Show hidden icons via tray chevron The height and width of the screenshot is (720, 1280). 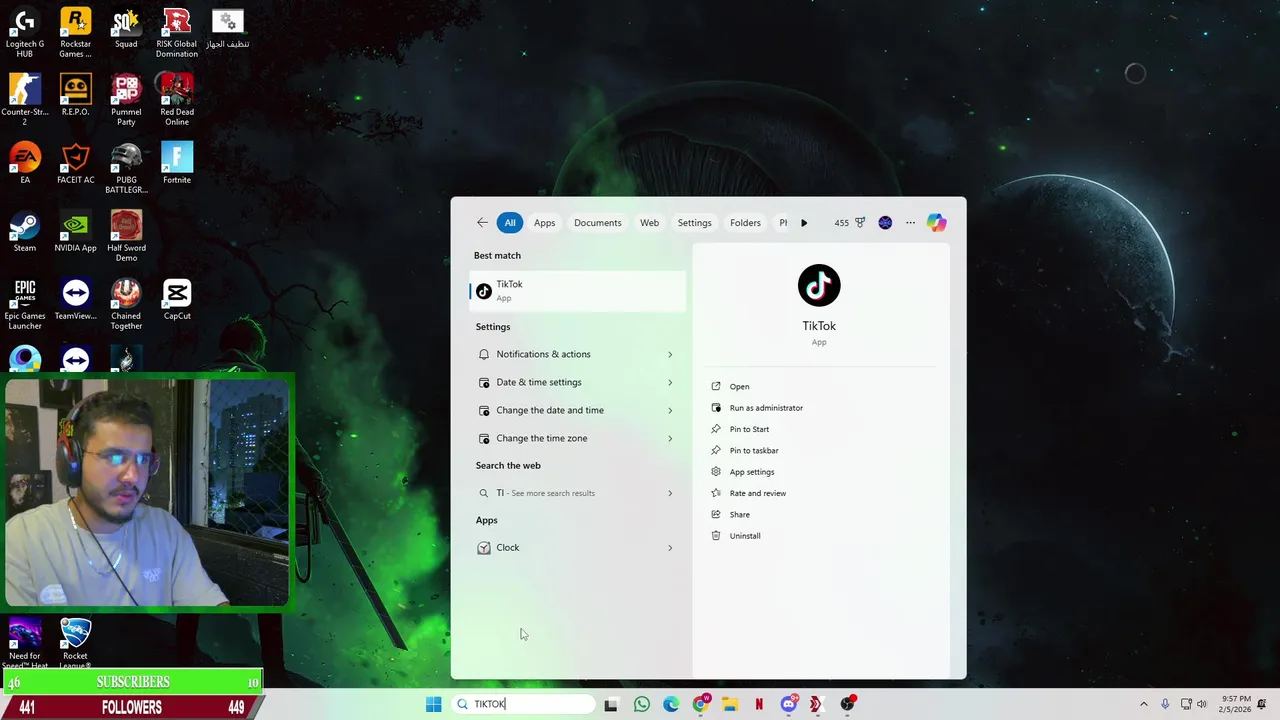tap(1144, 704)
